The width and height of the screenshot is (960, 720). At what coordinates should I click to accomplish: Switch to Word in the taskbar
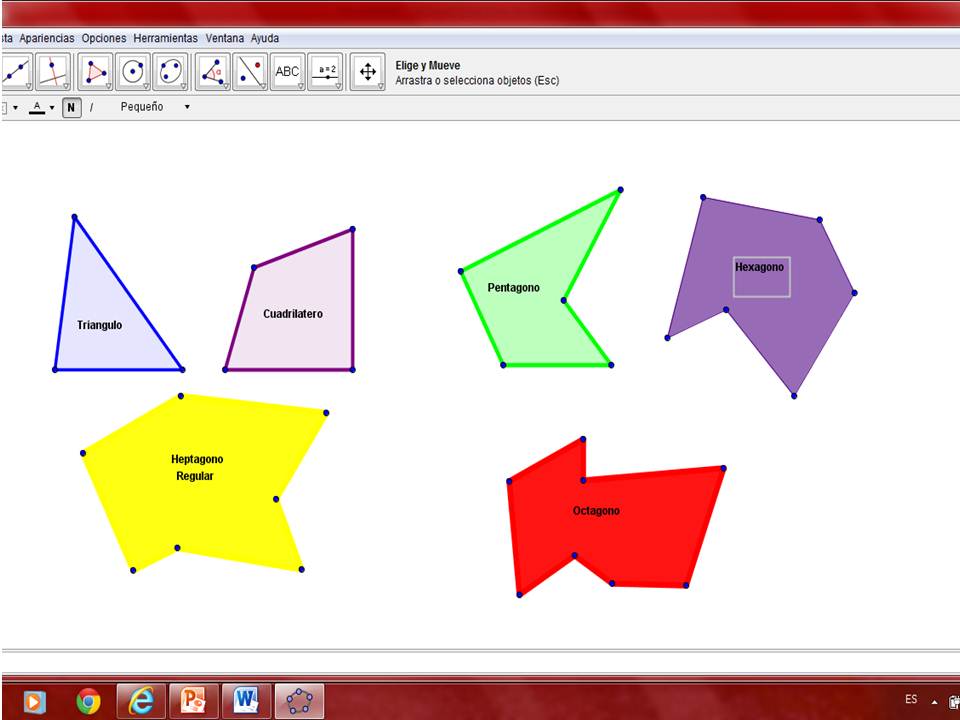(x=246, y=701)
